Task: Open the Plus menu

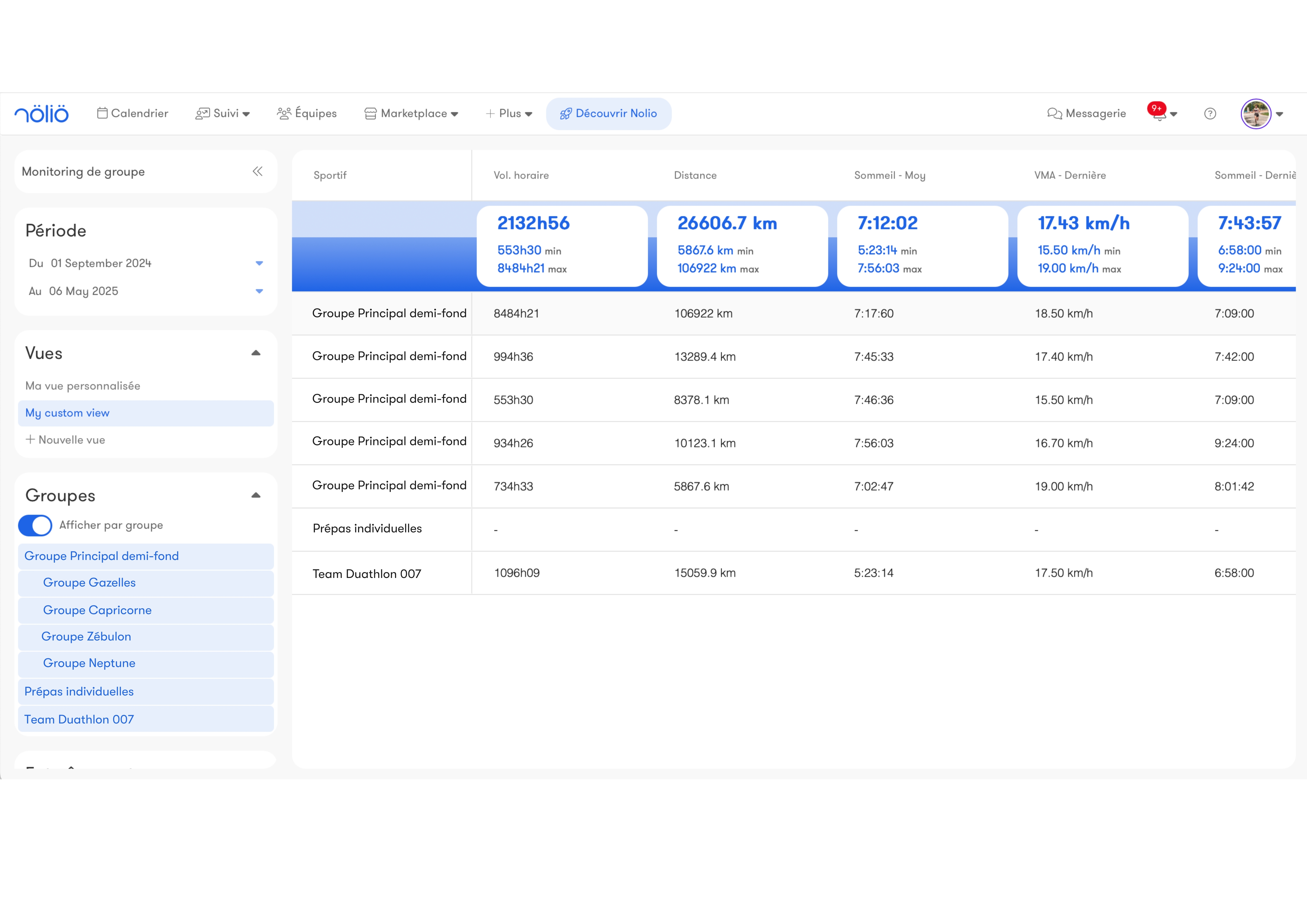Action: (x=509, y=113)
